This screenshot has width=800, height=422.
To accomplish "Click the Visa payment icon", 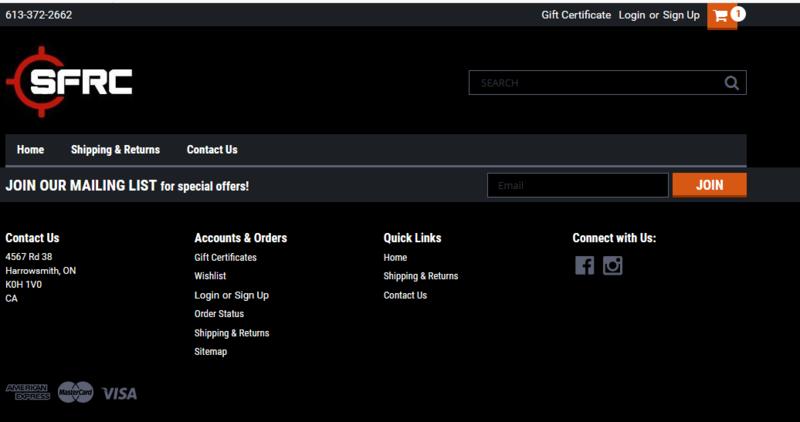I will click(x=119, y=393).
